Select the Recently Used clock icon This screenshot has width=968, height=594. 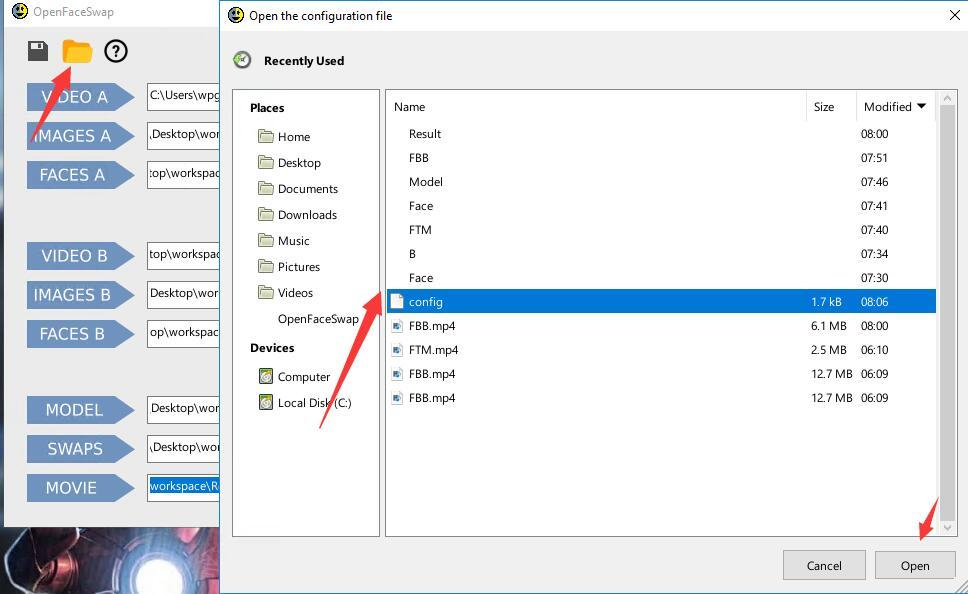point(242,60)
